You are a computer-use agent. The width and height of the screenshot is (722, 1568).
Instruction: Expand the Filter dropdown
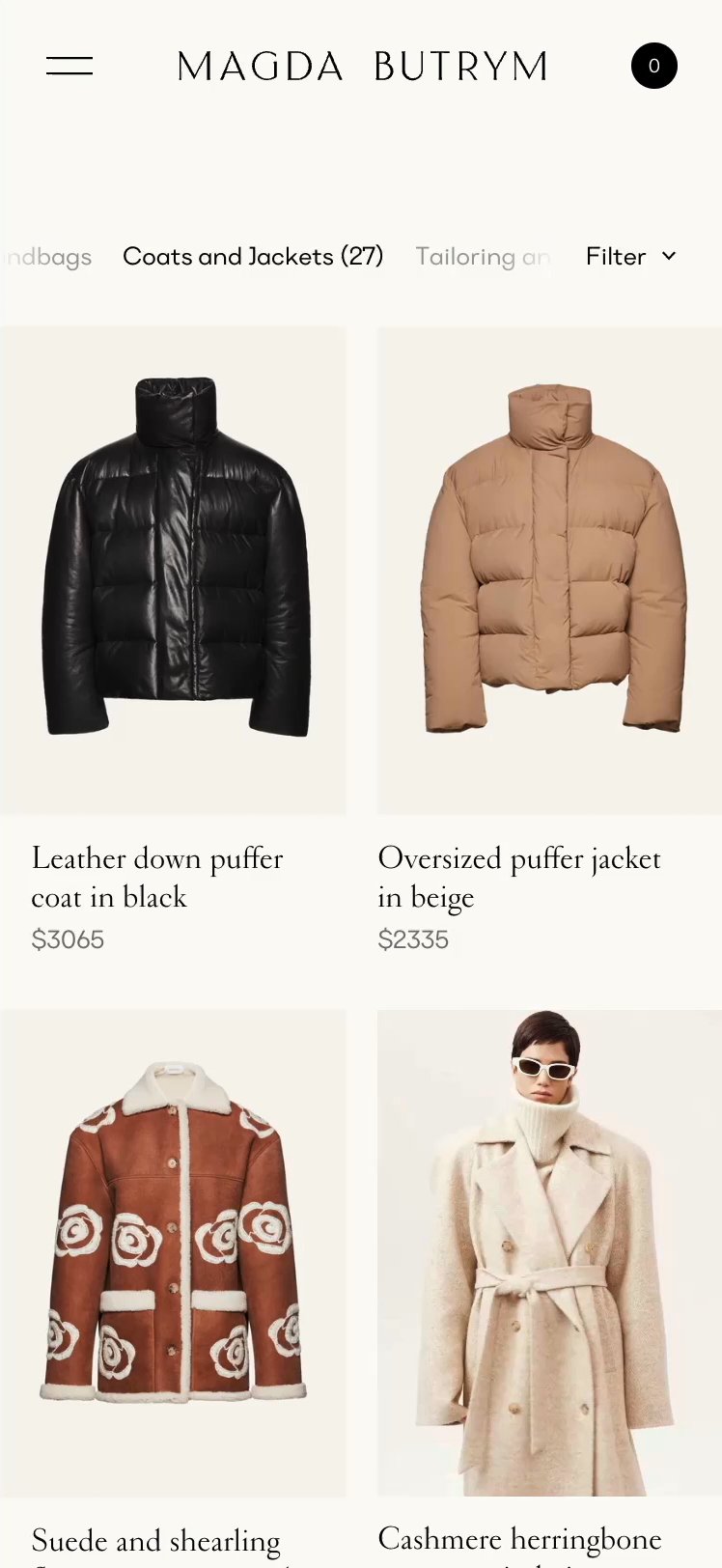click(631, 256)
